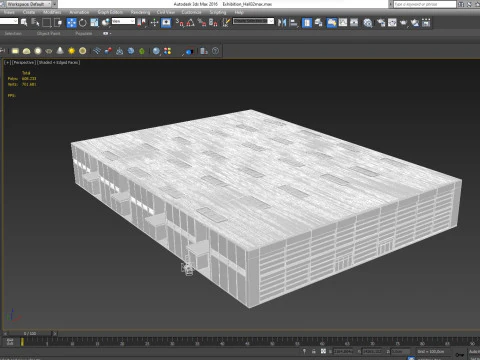Click Render in Cloud icon
Viewport: 480px width, 360px height.
pos(415,23)
